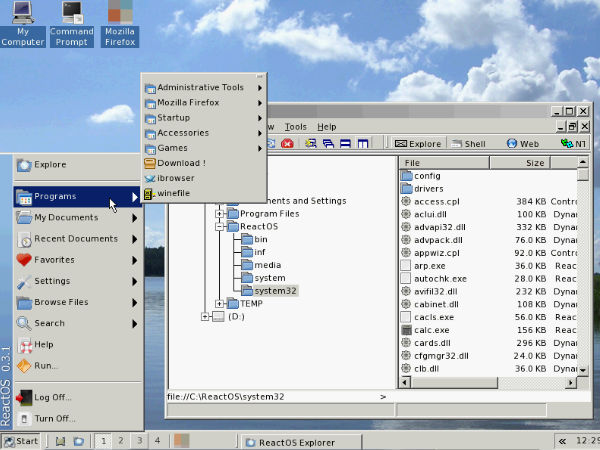Expand the (D:) drive node

[205, 316]
